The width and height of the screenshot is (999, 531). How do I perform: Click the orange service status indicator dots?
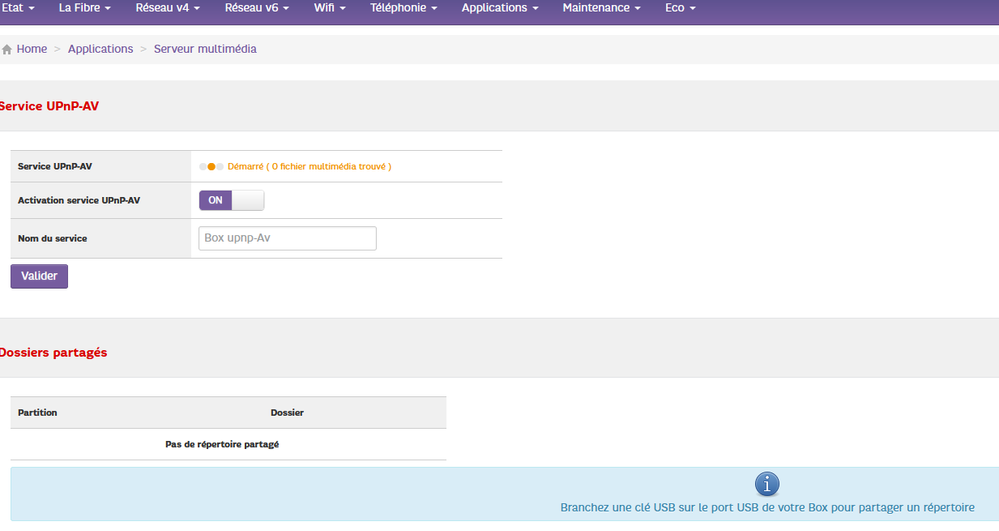[211, 167]
